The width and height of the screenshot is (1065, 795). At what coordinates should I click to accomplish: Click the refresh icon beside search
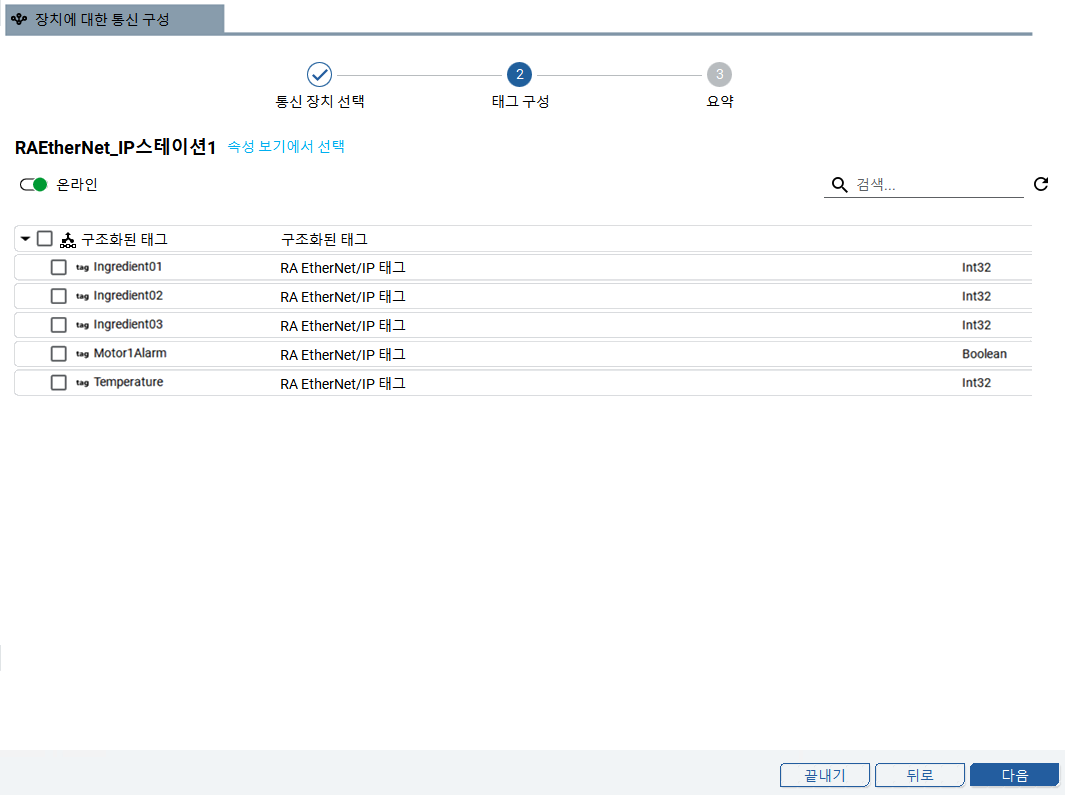(x=1040, y=184)
